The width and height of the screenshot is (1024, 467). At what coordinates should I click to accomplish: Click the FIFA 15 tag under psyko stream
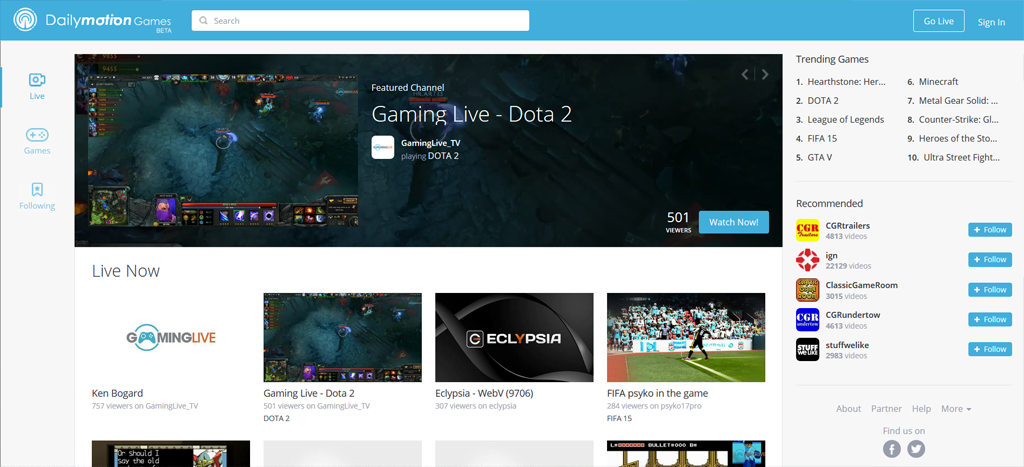coord(619,418)
